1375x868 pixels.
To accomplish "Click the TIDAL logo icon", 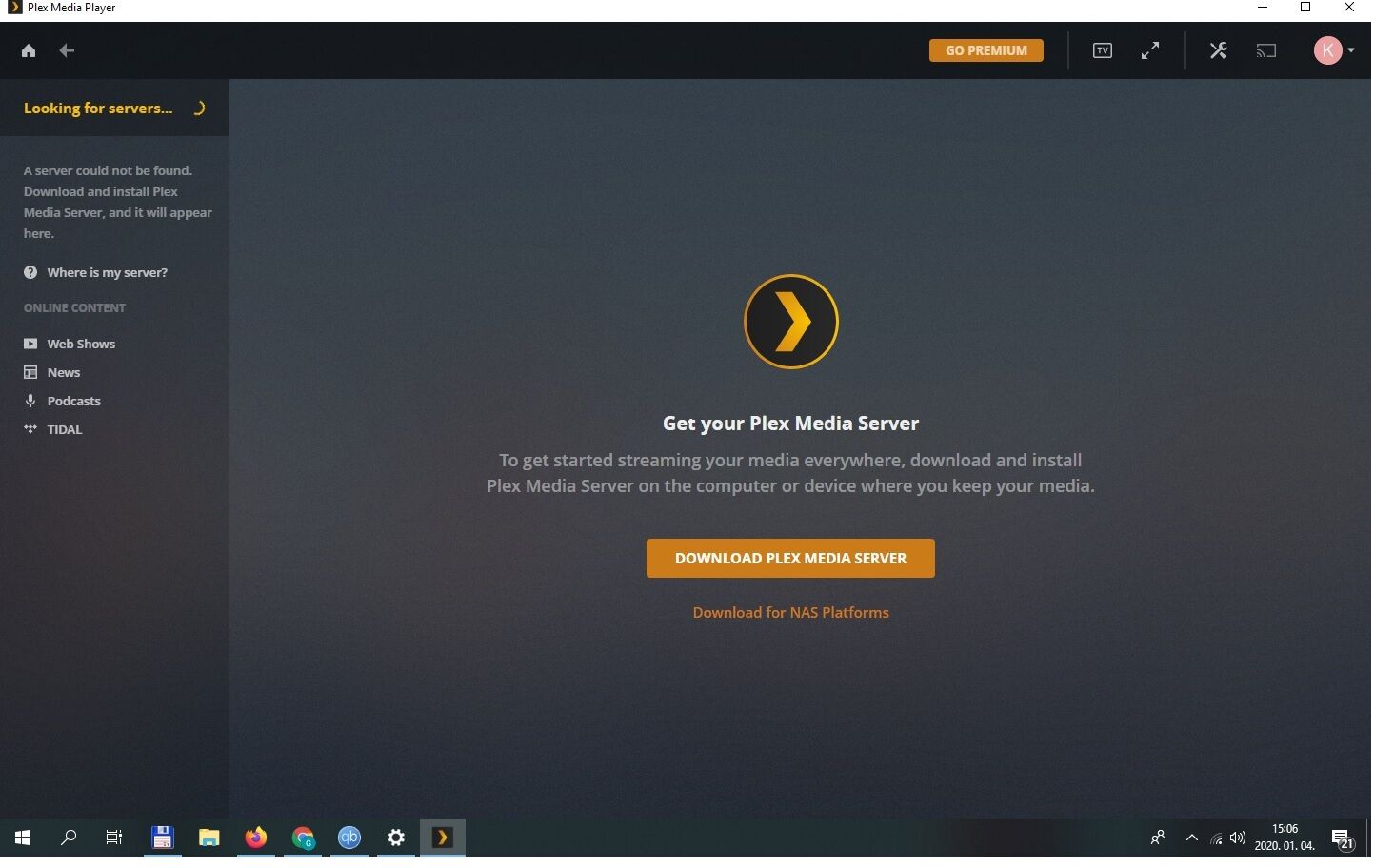I will point(30,430).
